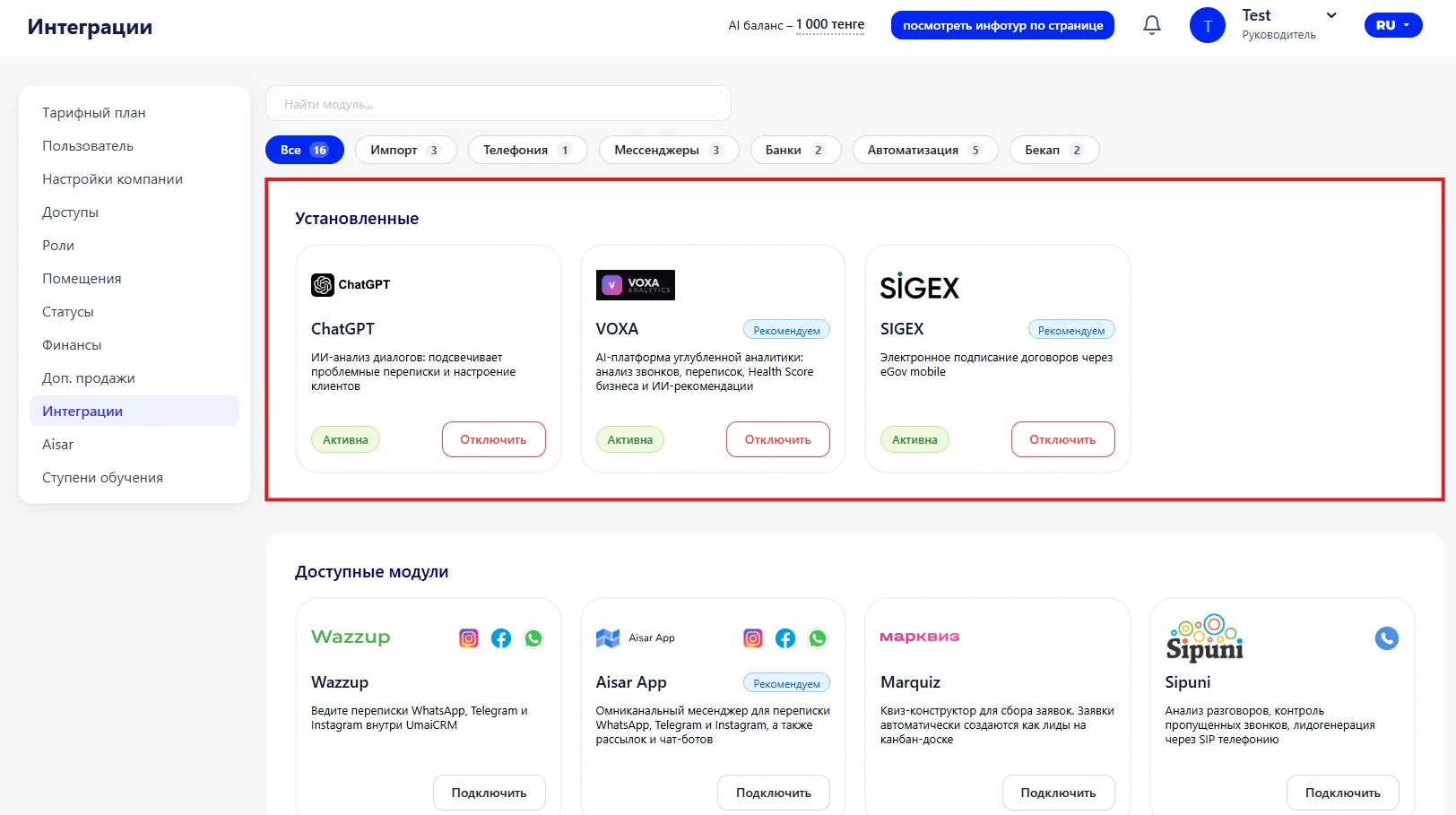Click the Sipuni logo
The image size is (1456, 815).
(1205, 637)
